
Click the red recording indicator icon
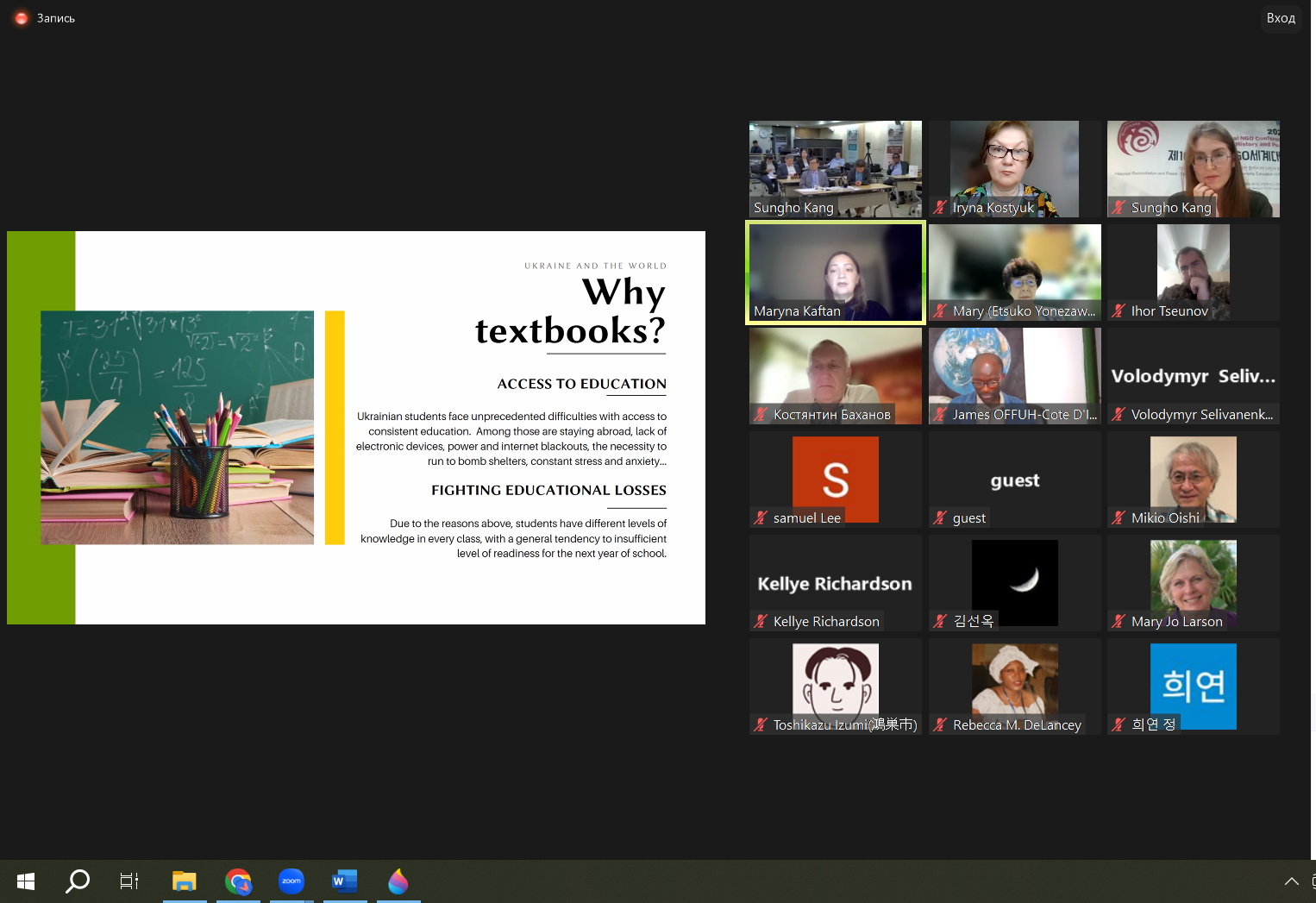click(22, 18)
